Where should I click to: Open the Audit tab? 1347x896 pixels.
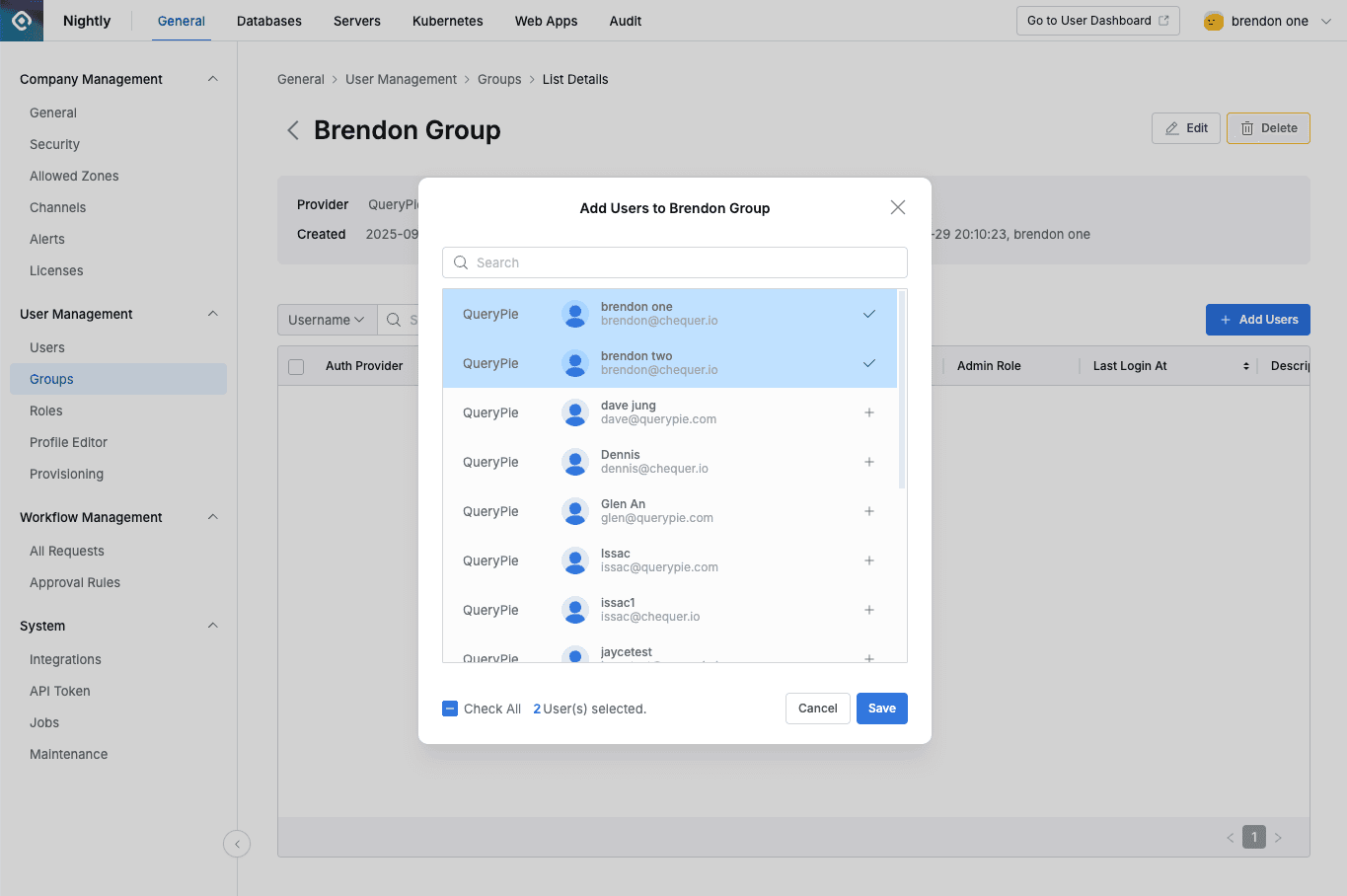(x=625, y=20)
